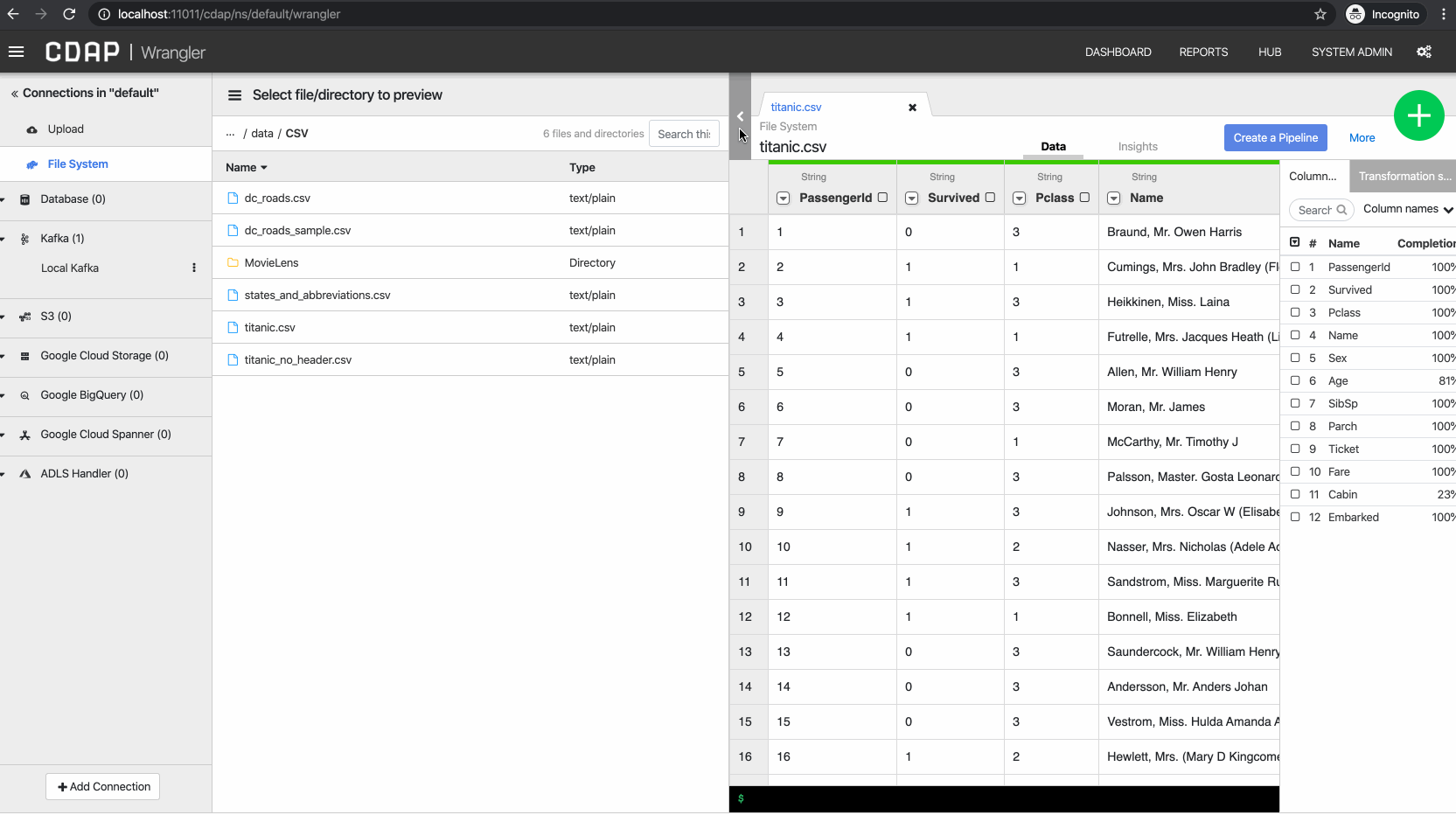This screenshot has width=1456, height=815.
Task: Select the PassengerId column header checkbox
Action: pos(882,198)
